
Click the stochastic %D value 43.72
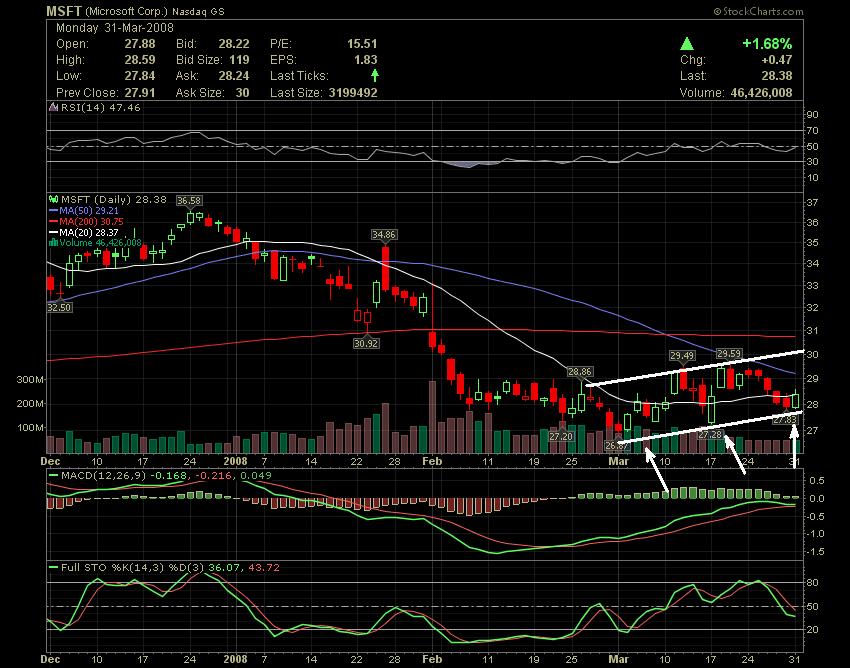click(x=264, y=568)
